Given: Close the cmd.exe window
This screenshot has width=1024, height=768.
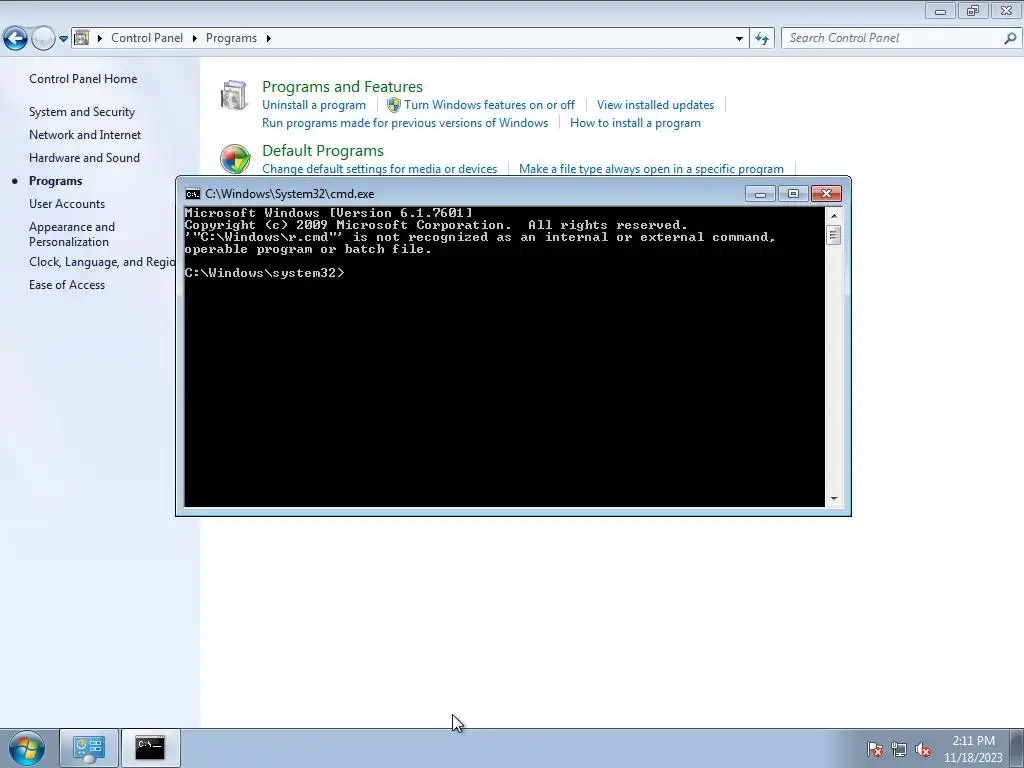Looking at the screenshot, I should coord(826,194).
